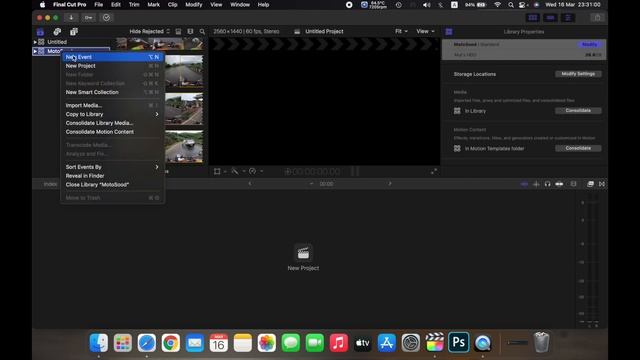
Task: Click Consolidate beside In Motion Templates folder
Action: (x=578, y=148)
